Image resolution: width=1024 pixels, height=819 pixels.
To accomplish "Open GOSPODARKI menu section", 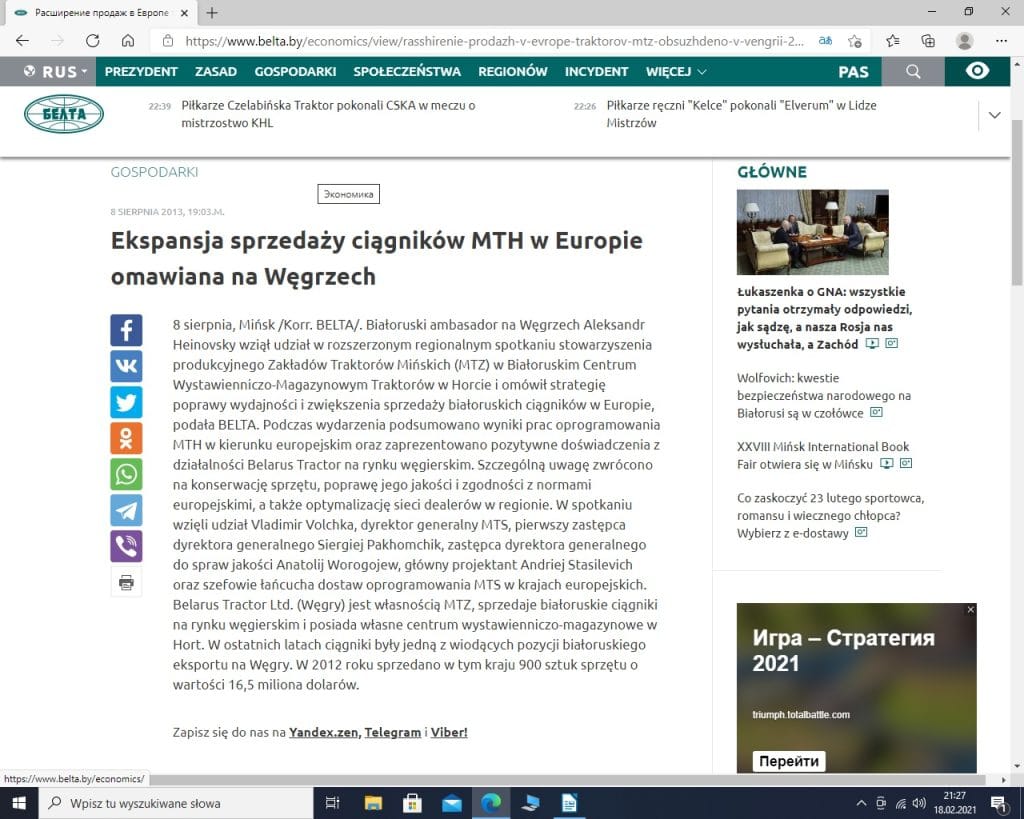I will coord(295,71).
